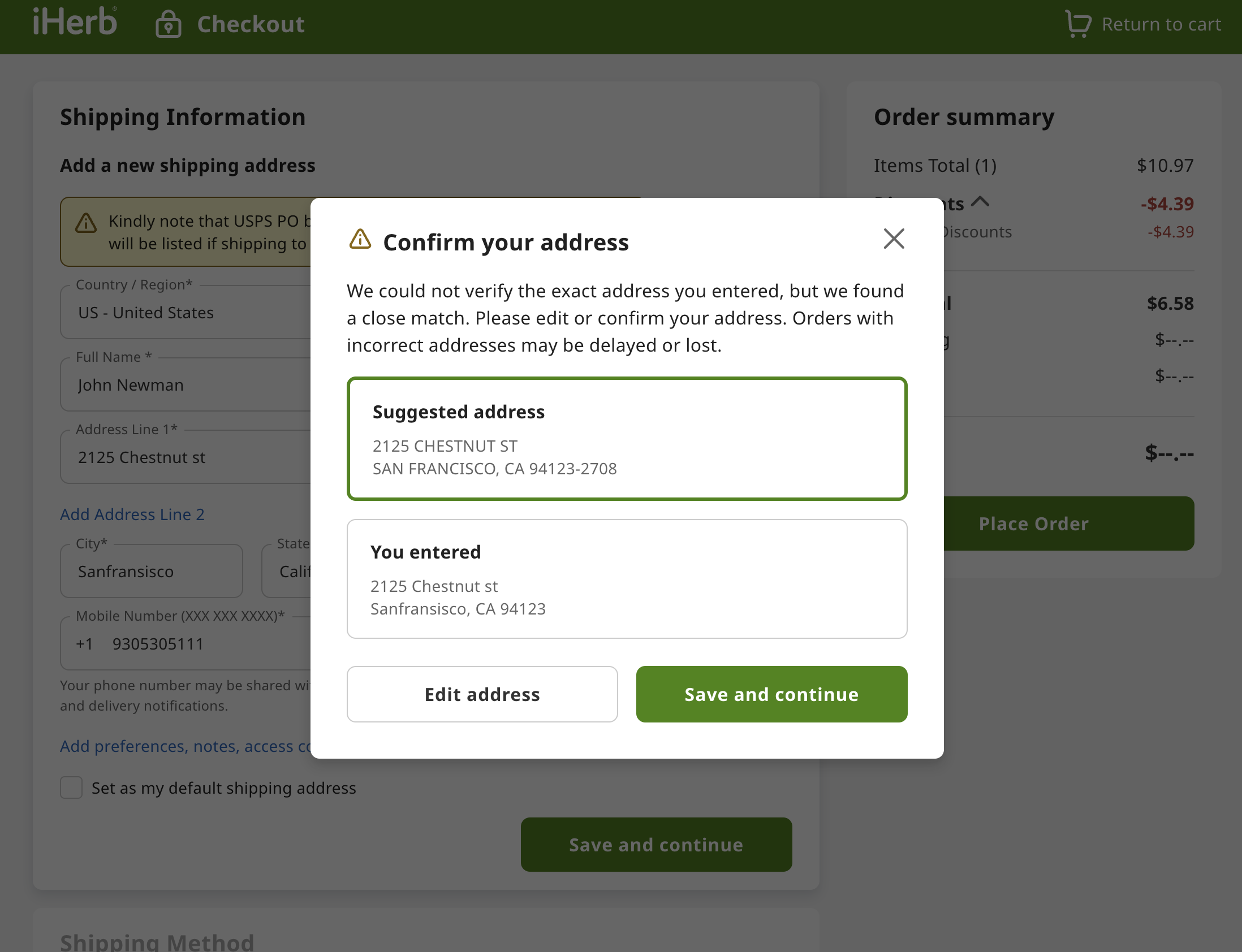Close the Confirm your address dialog

click(x=893, y=239)
